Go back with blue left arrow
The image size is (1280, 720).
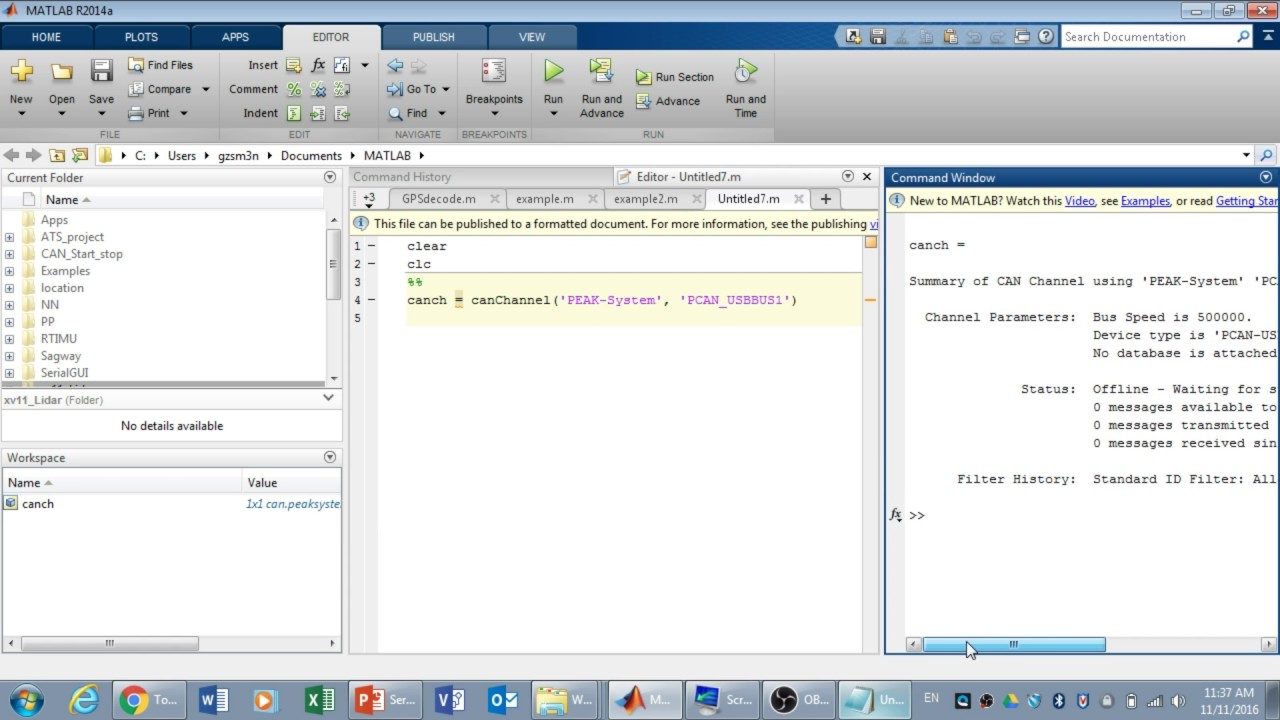(395, 65)
